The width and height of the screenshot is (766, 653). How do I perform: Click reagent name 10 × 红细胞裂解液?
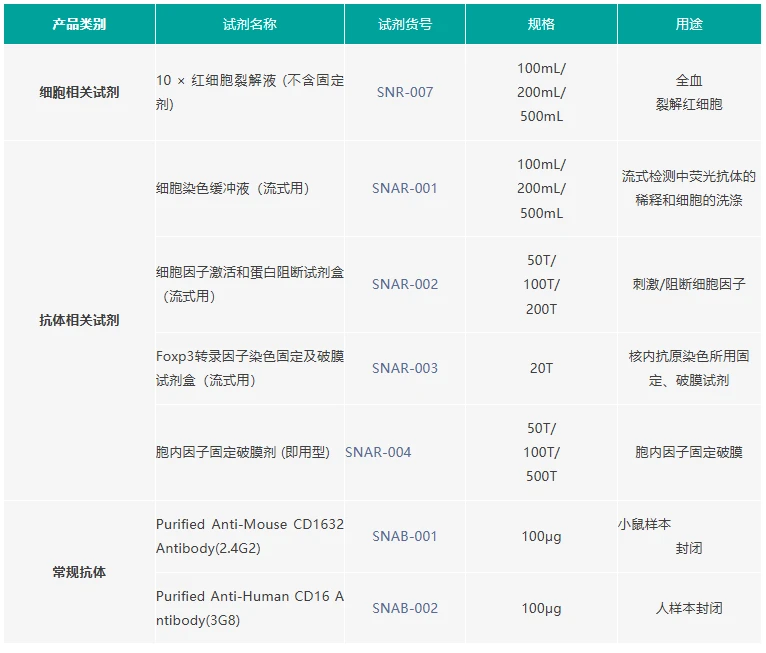tap(250, 92)
